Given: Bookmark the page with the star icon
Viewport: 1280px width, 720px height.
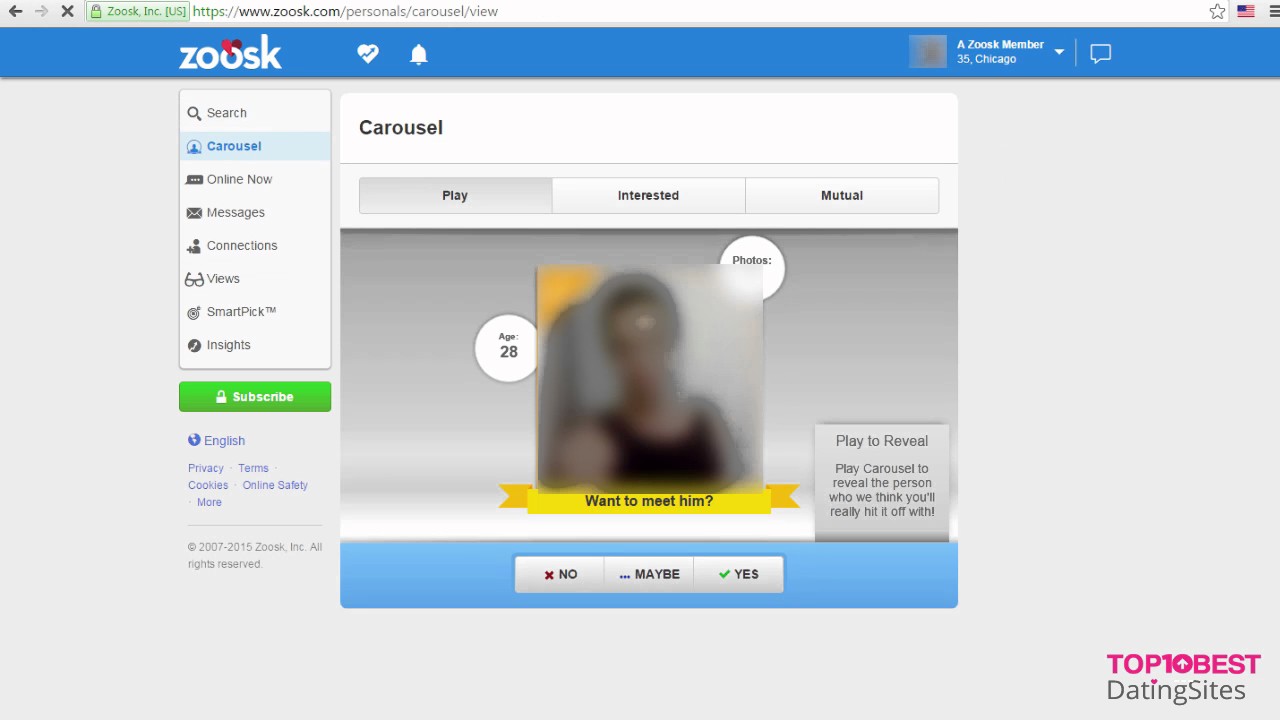Looking at the screenshot, I should pyautogui.click(x=1217, y=11).
